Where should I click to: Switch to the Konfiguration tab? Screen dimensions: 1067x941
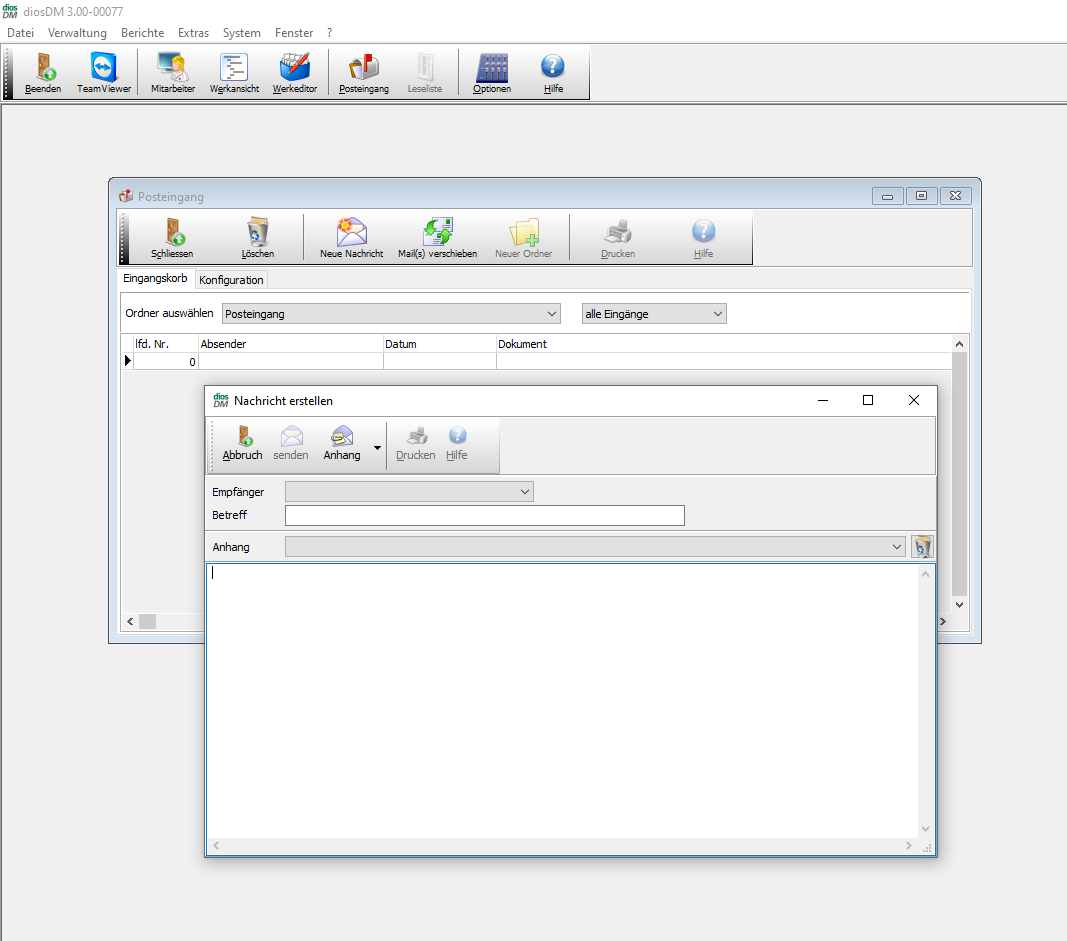(231, 280)
